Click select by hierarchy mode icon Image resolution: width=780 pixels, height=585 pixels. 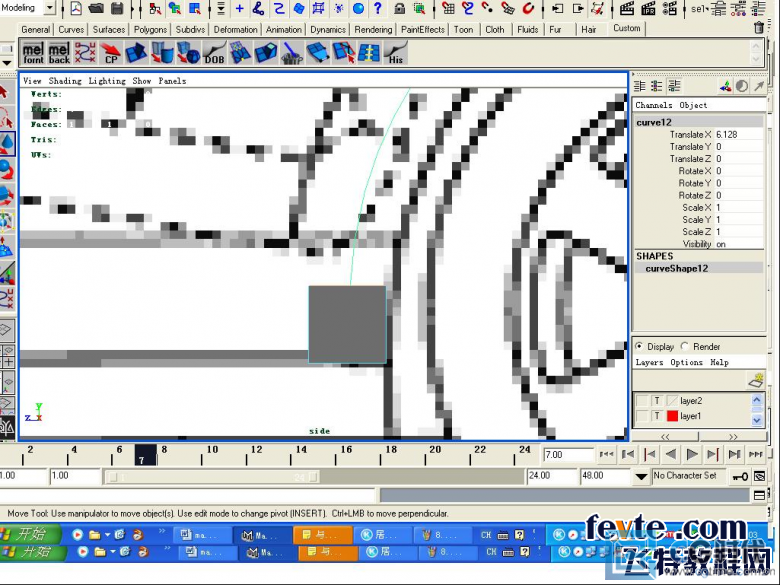(x=155, y=8)
